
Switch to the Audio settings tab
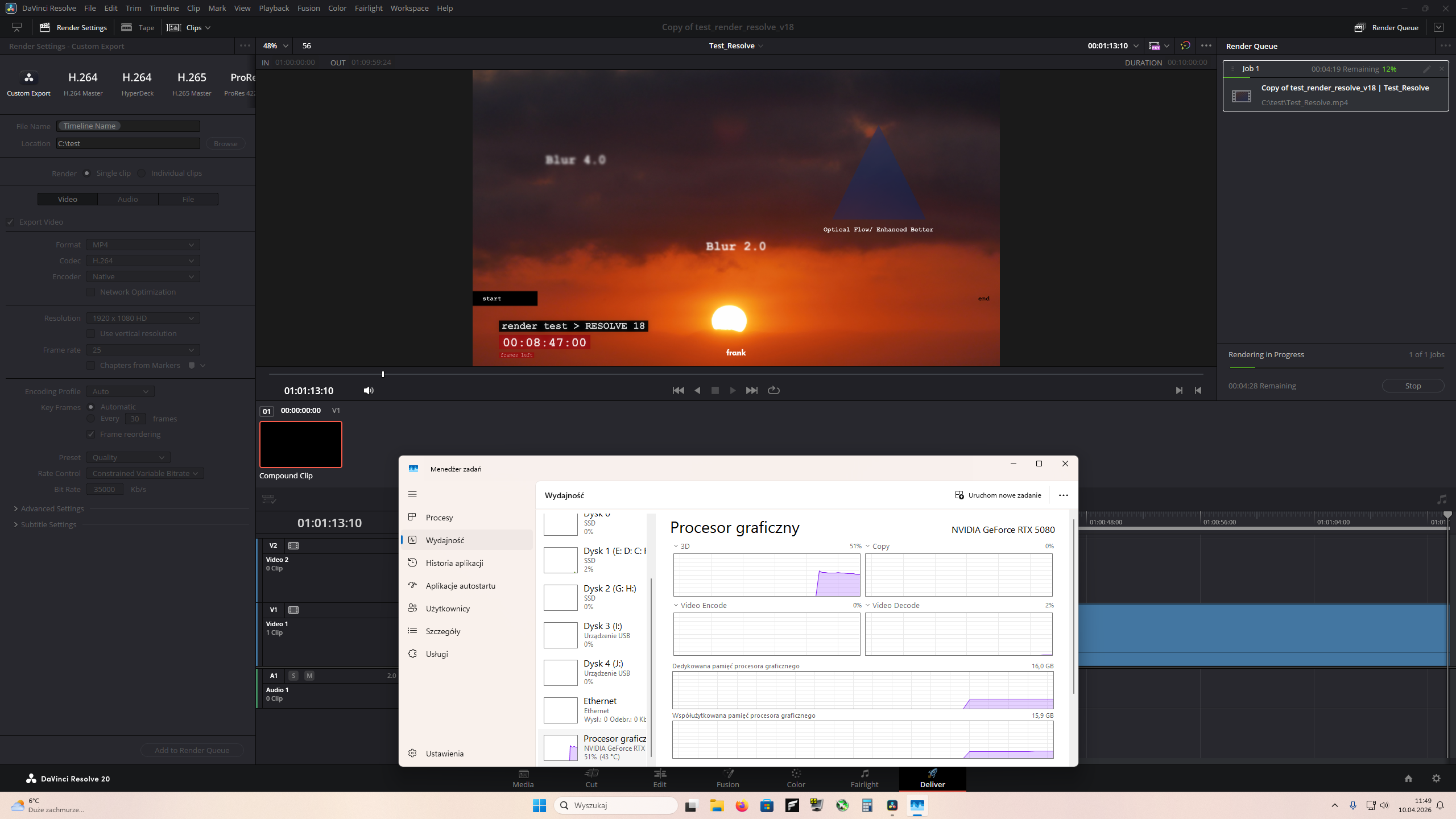click(x=127, y=199)
